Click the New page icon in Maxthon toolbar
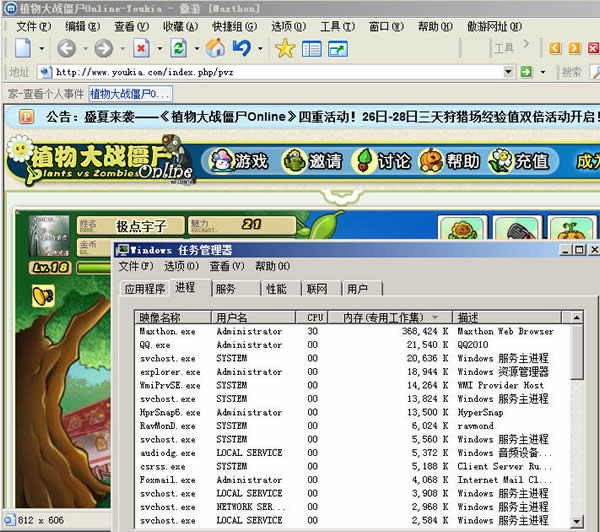 [23, 48]
